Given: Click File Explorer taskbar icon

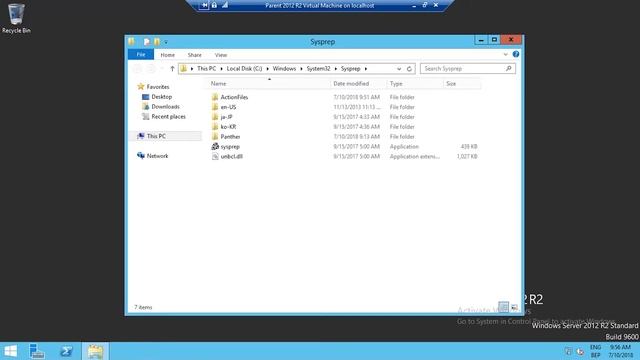Looking at the screenshot, I should click(x=96, y=351).
